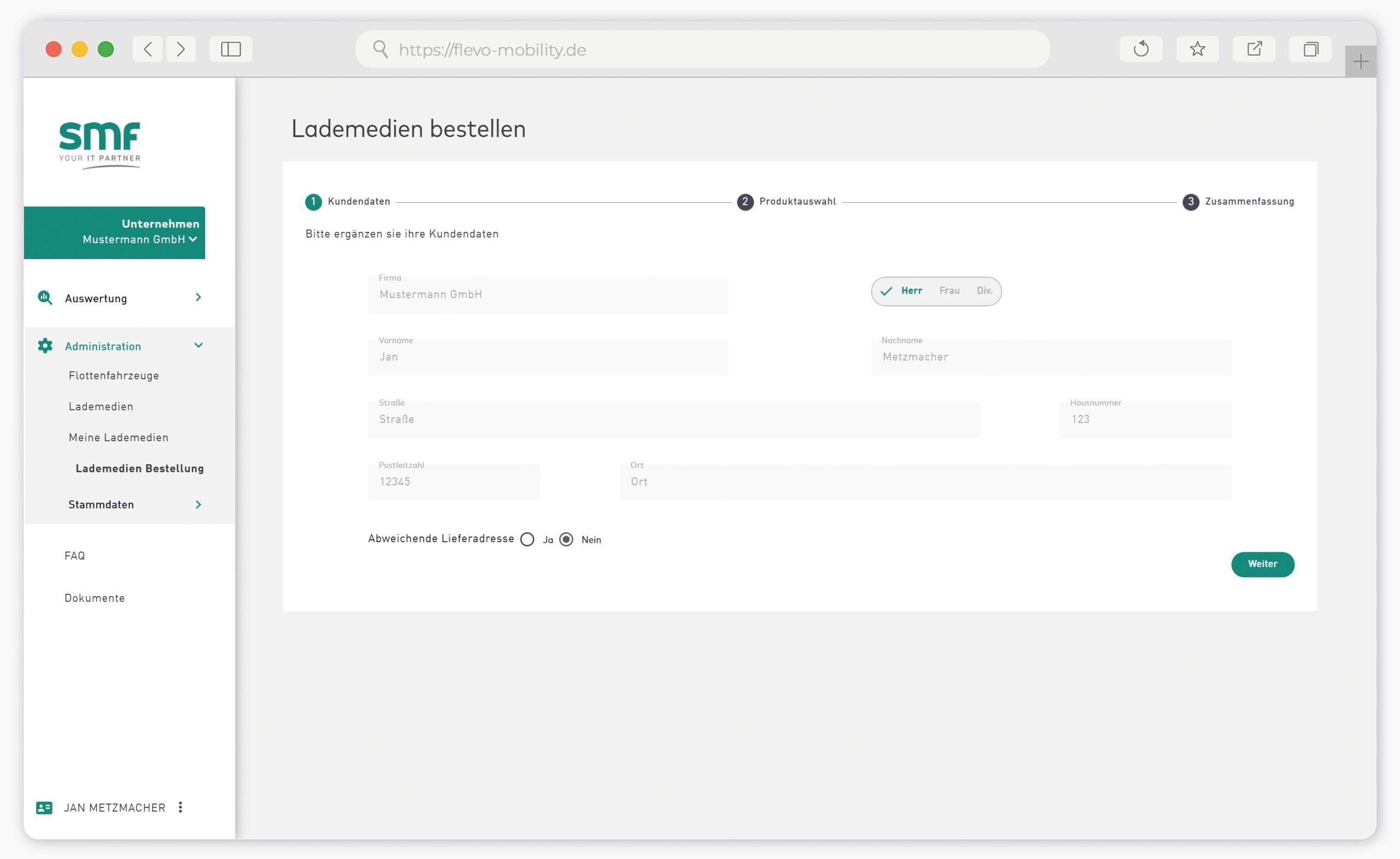Viewport: 1400px width, 859px height.
Task: Switch the salutation toggle to Frau
Action: pyautogui.click(x=949, y=290)
